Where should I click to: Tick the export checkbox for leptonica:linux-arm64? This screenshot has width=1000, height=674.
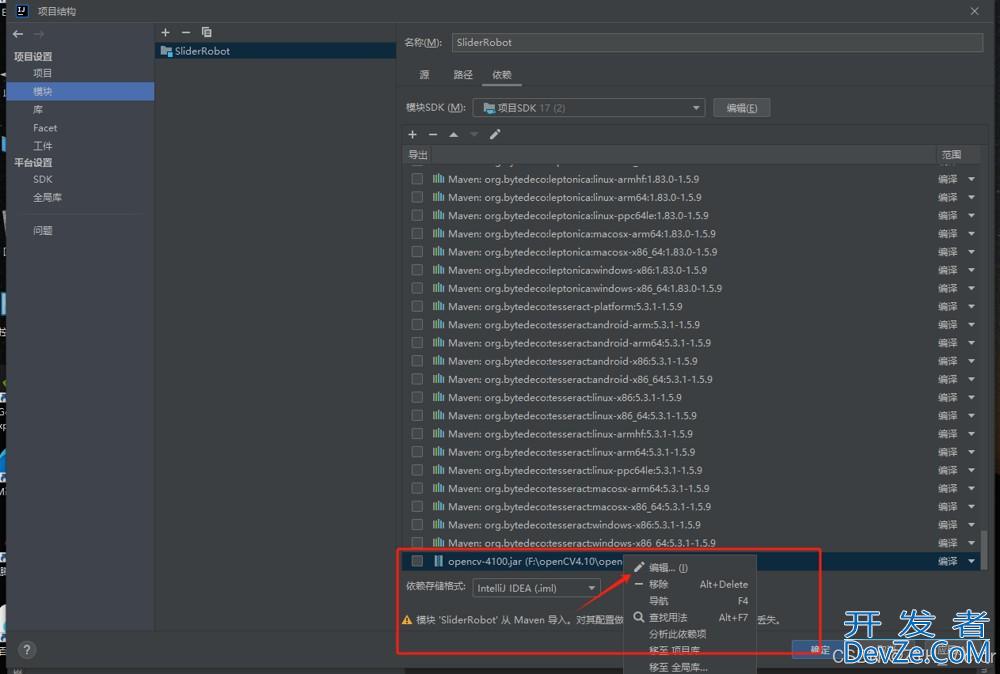[417, 197]
